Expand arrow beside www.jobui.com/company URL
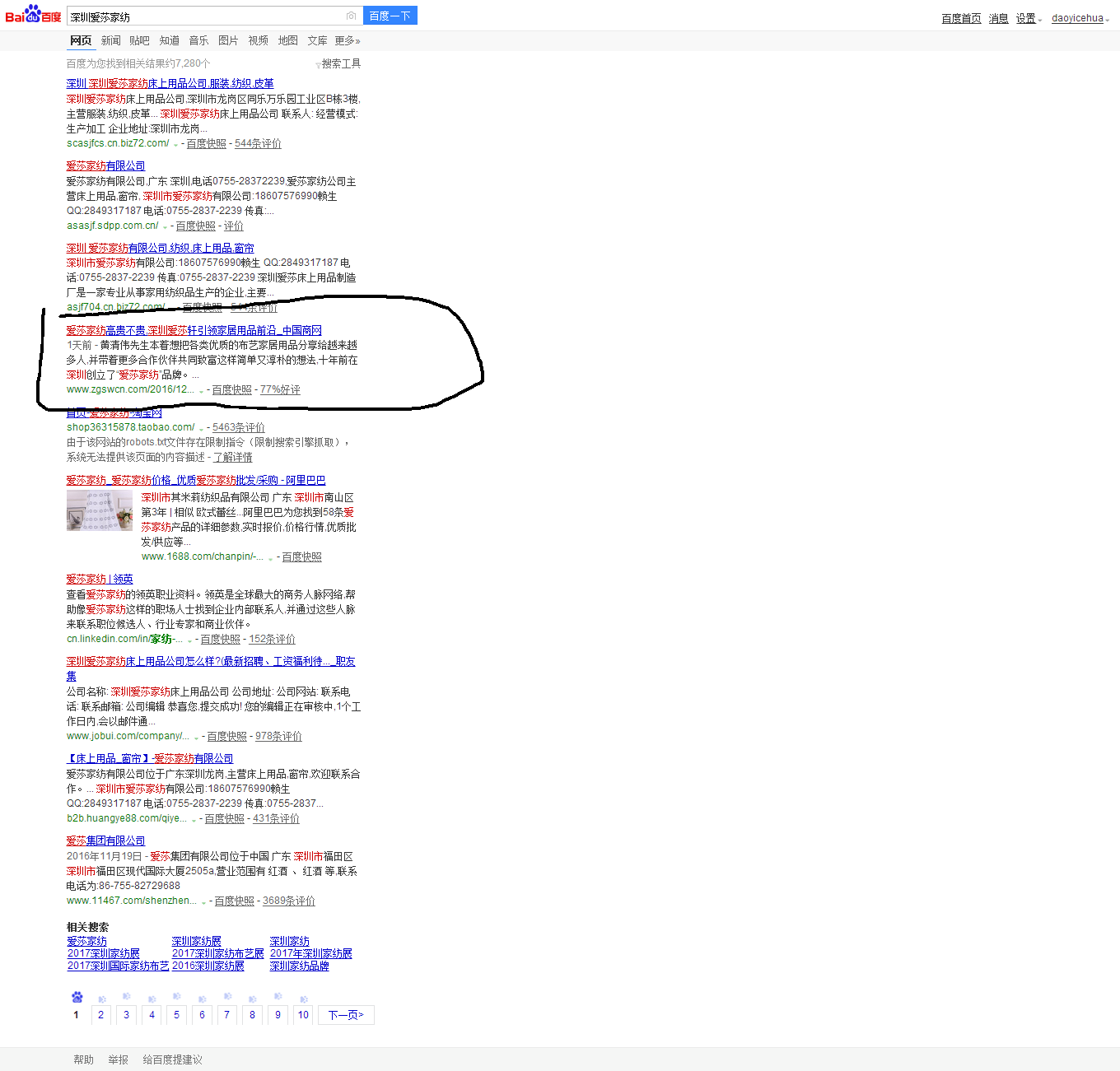This screenshot has width=1120, height=1071. click(x=196, y=738)
